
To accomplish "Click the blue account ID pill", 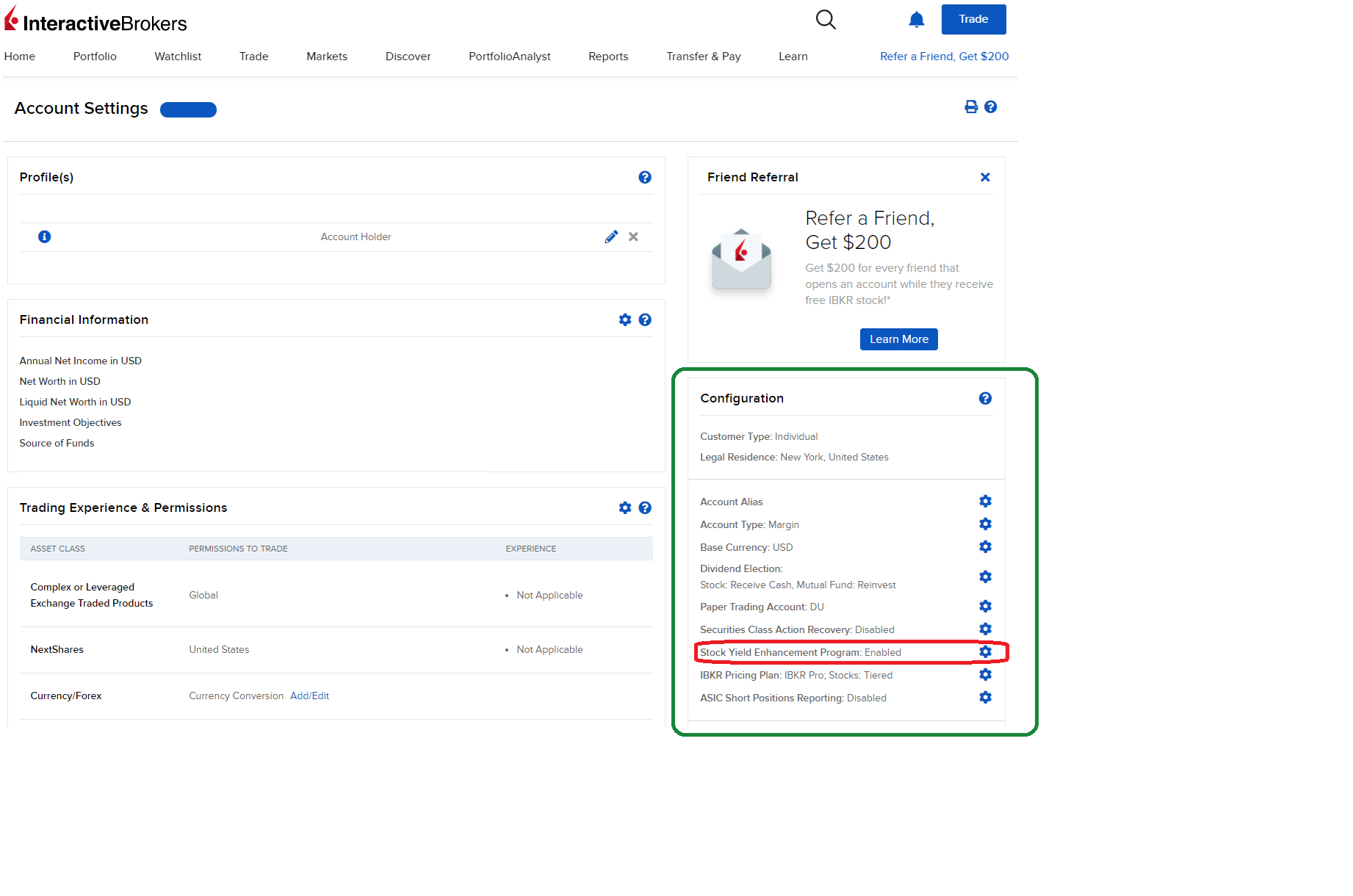I will [188, 109].
